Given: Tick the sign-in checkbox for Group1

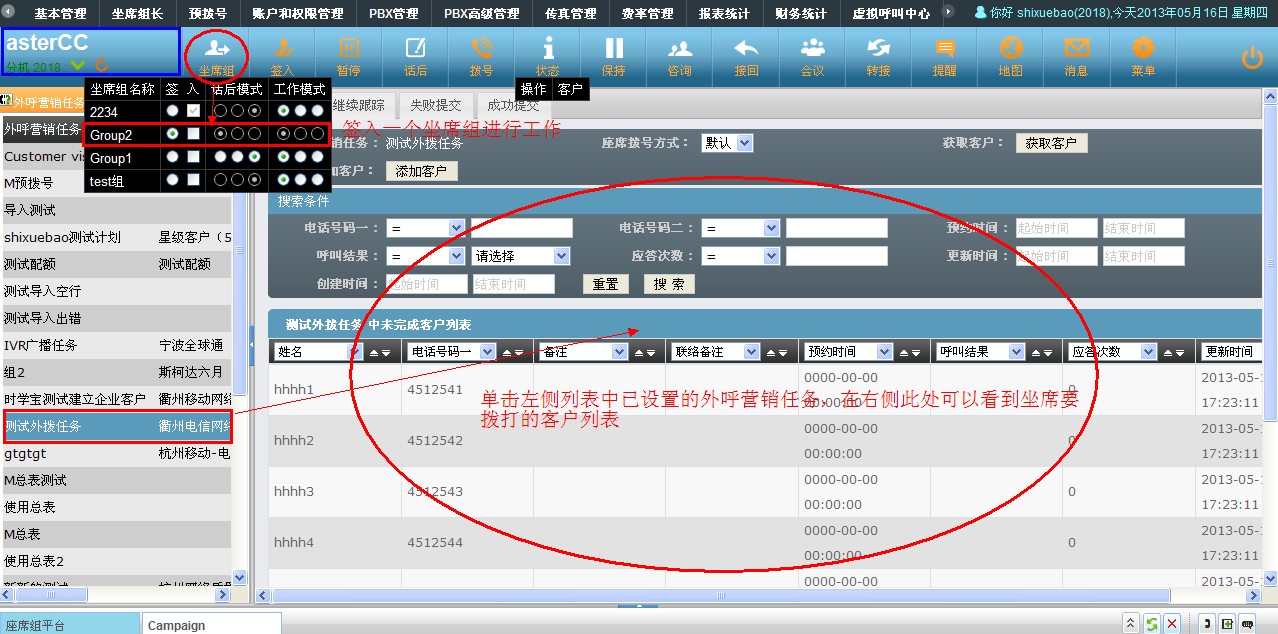Looking at the screenshot, I should coord(194,158).
